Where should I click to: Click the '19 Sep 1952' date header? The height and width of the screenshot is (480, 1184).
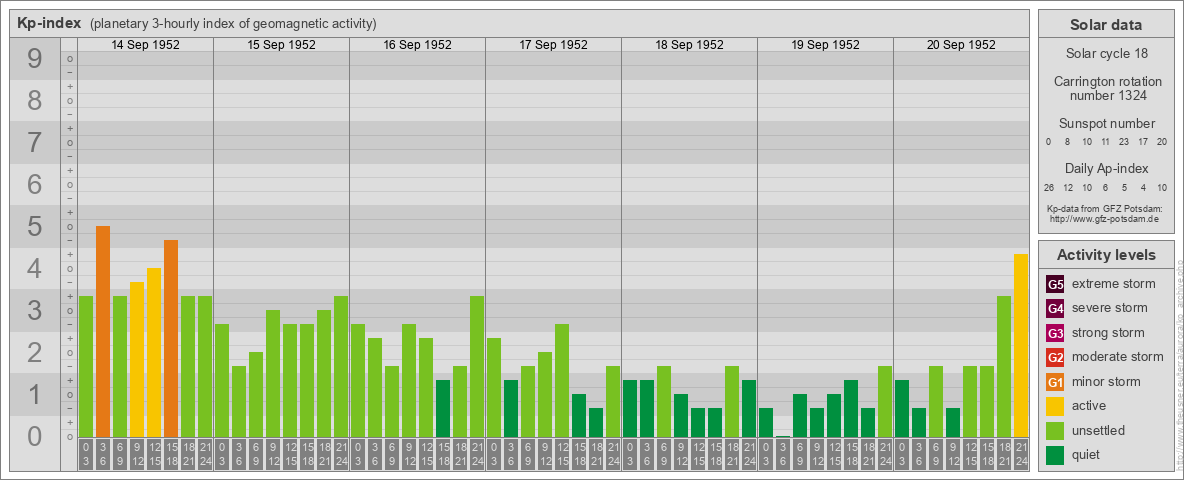[825, 45]
